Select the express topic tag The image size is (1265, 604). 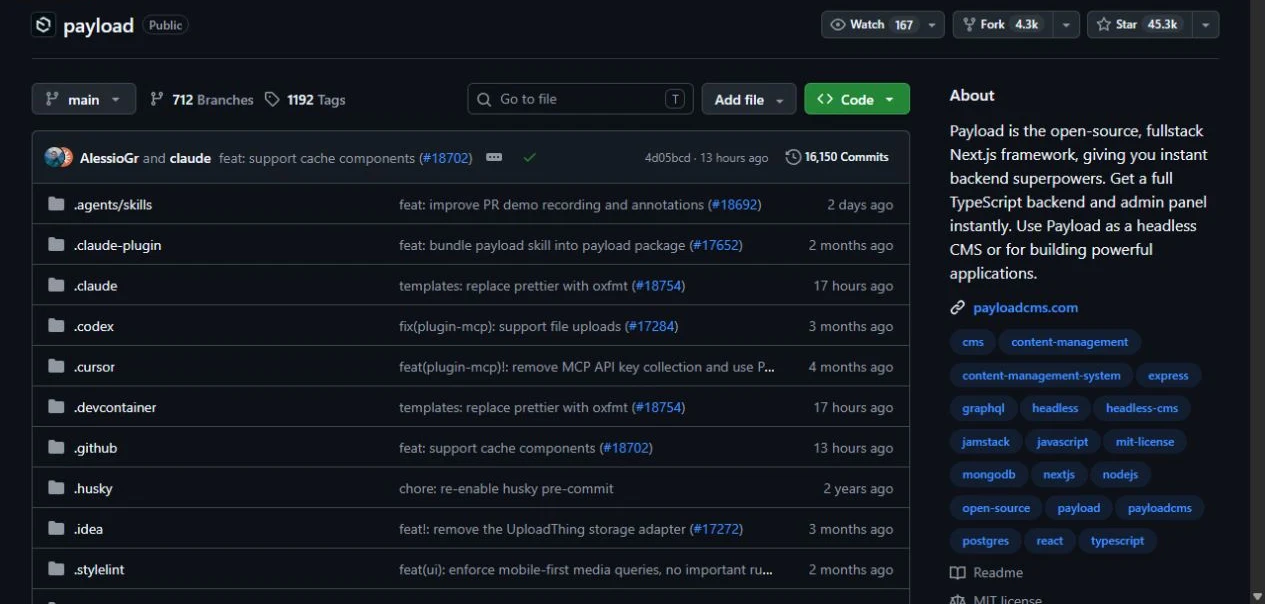coord(1168,376)
